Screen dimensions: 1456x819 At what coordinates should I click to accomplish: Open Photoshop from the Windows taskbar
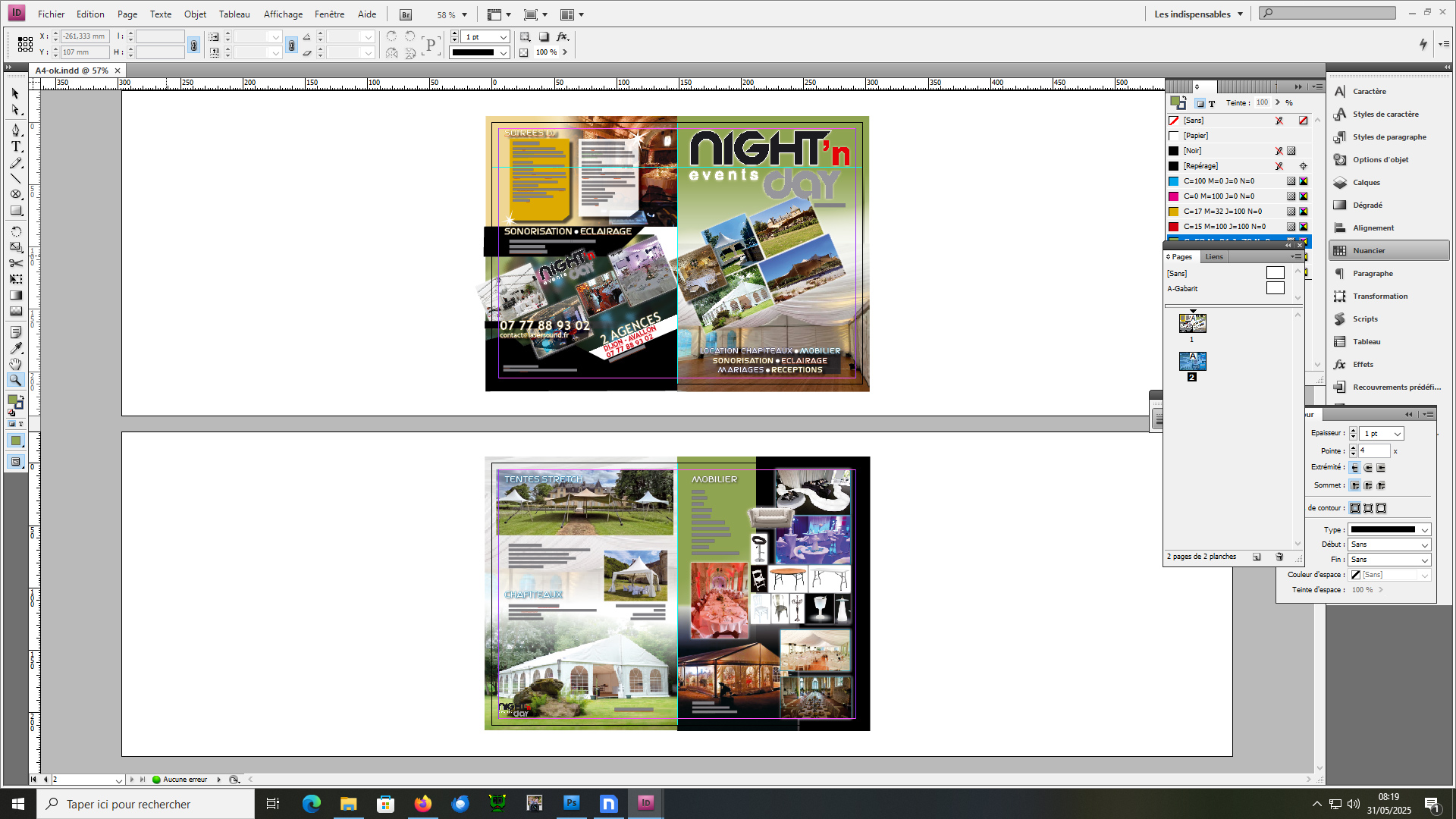(x=572, y=803)
